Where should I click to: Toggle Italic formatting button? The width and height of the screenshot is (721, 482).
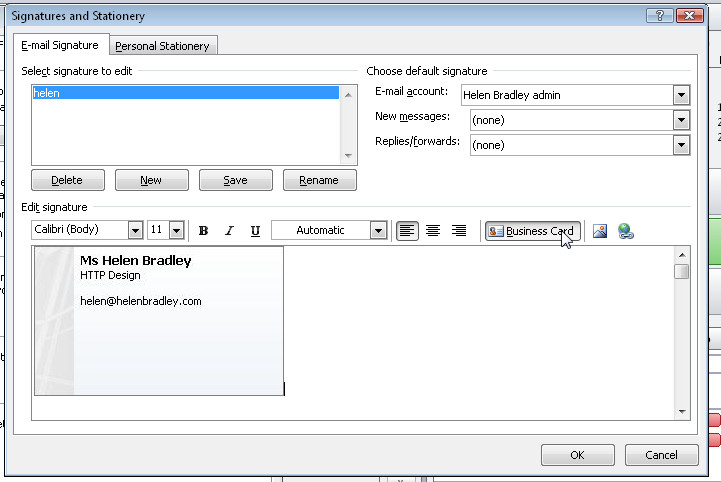(x=229, y=230)
